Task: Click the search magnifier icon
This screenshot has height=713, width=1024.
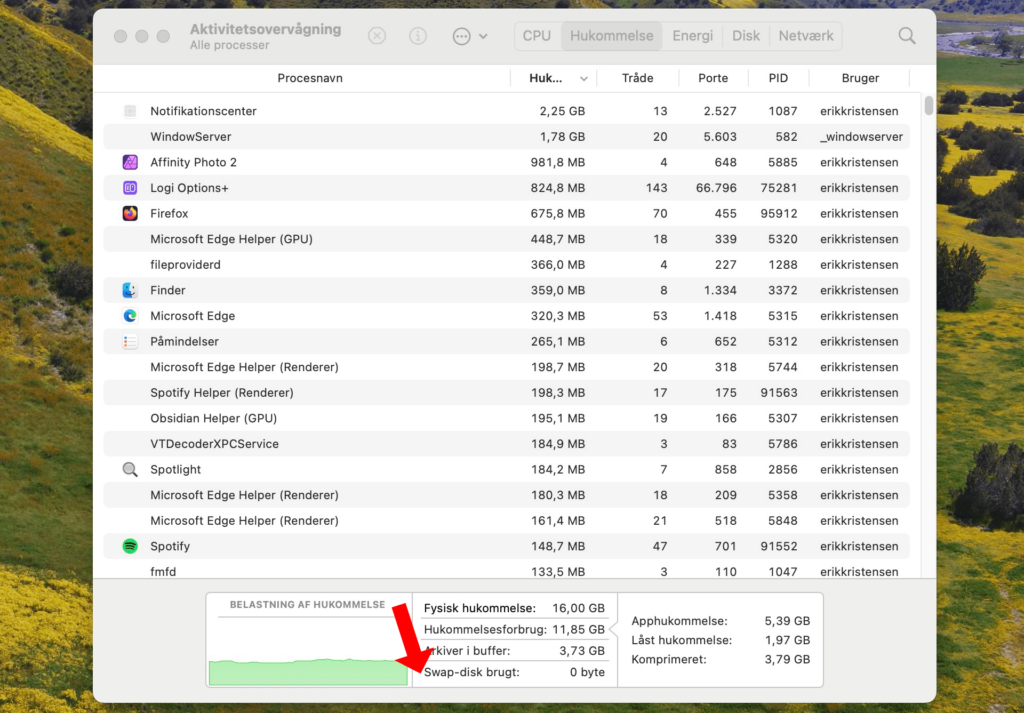Action: pyautogui.click(x=906, y=36)
